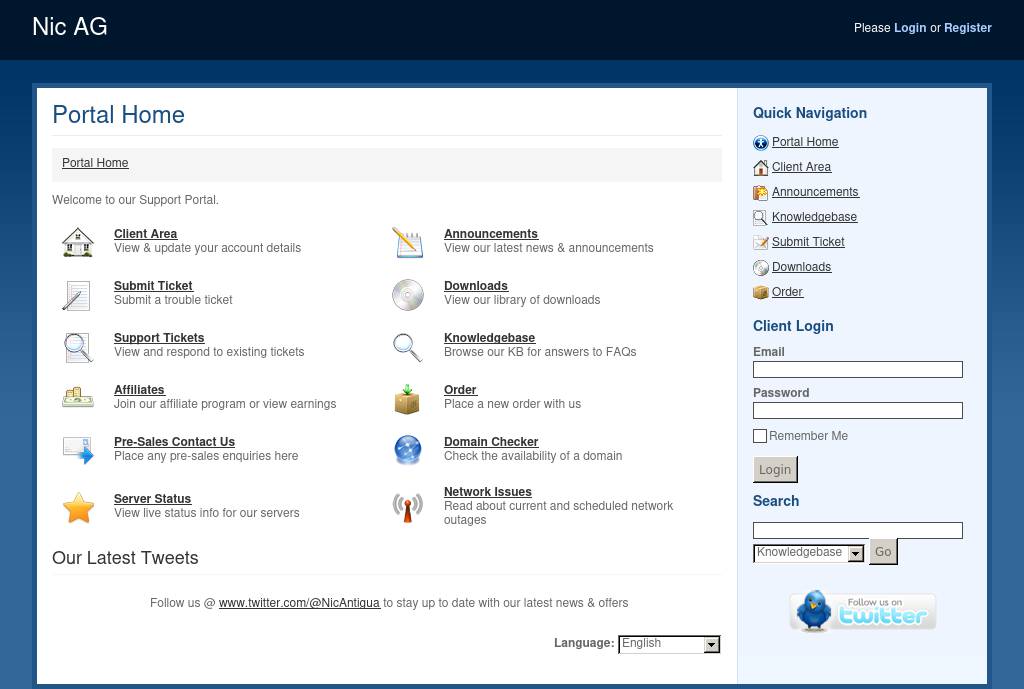Go to Knowledgebase from Quick Navigation
Image resolution: width=1024 pixels, height=689 pixels.
pyautogui.click(x=814, y=217)
